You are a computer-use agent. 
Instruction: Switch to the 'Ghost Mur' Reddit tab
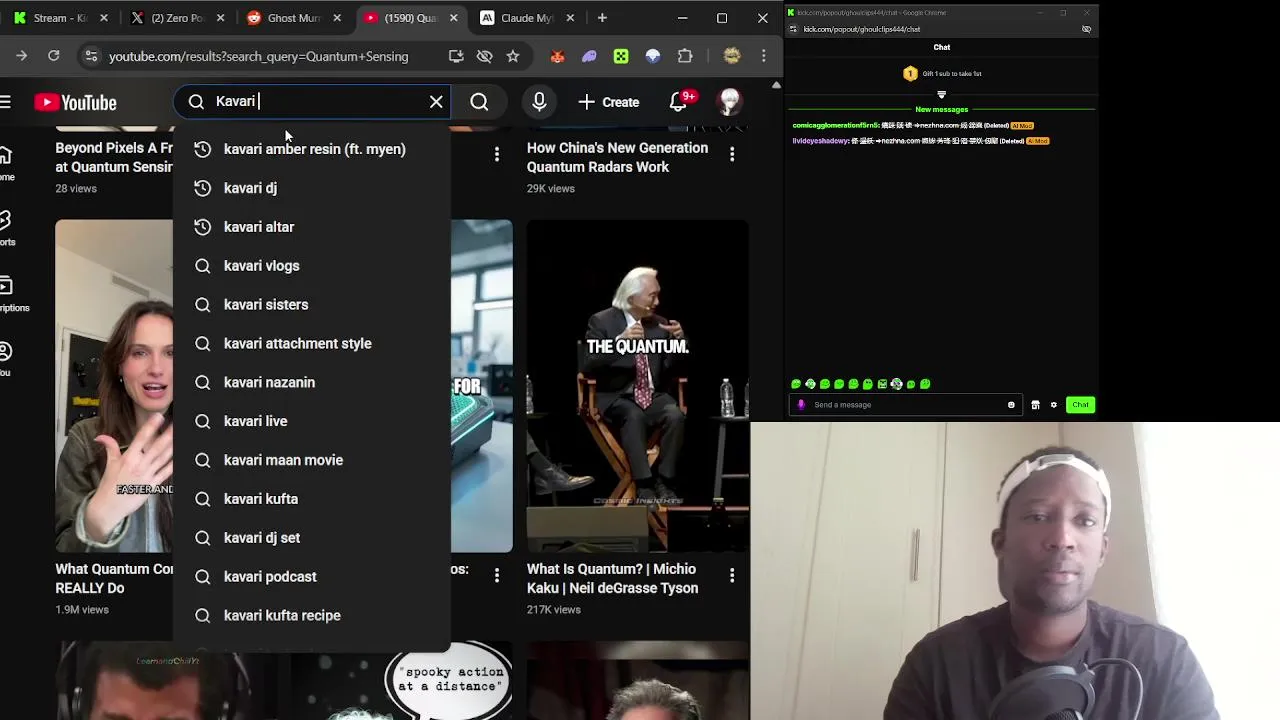pos(293,18)
